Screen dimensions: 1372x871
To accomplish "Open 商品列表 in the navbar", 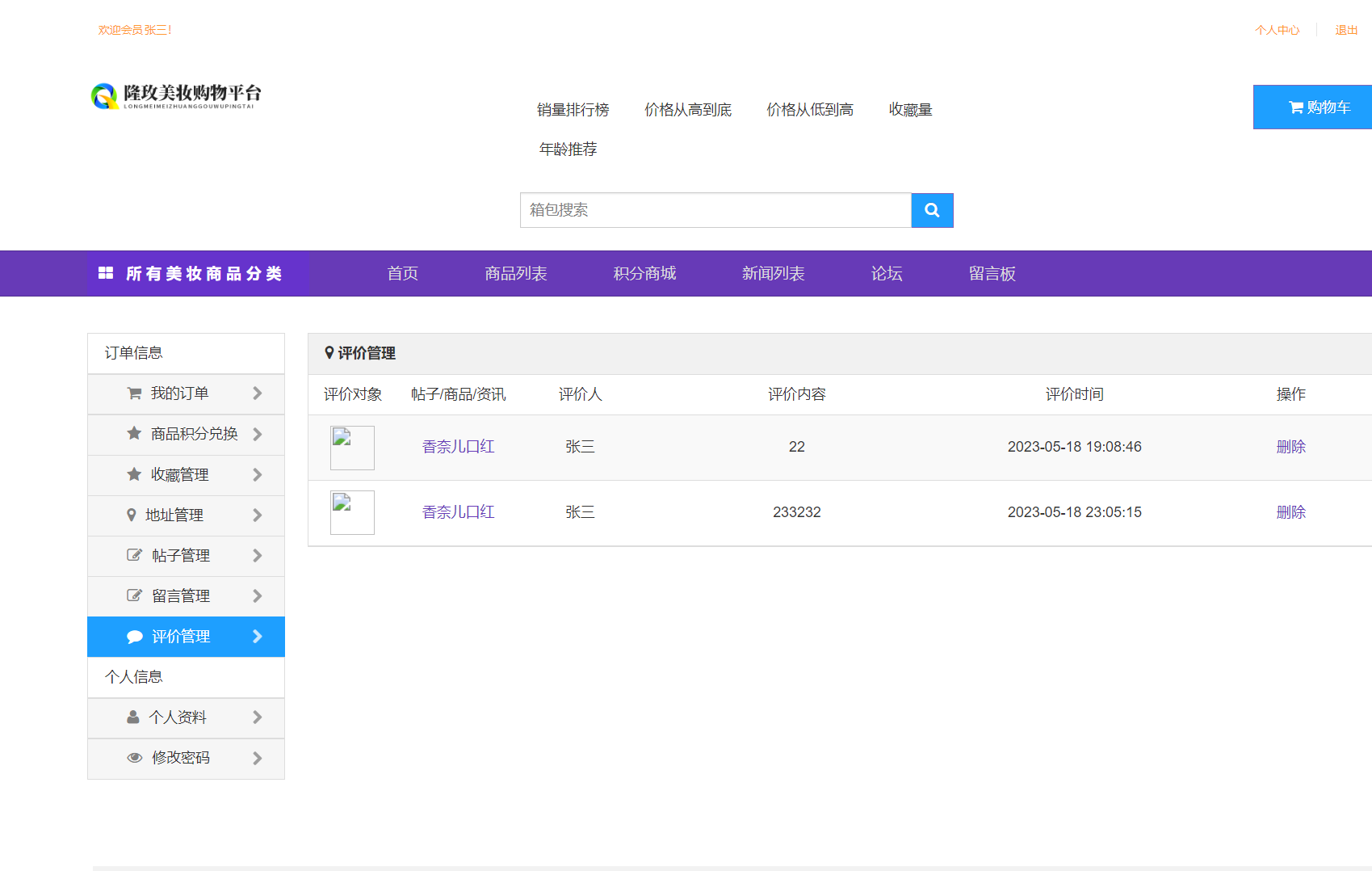I will (x=516, y=273).
